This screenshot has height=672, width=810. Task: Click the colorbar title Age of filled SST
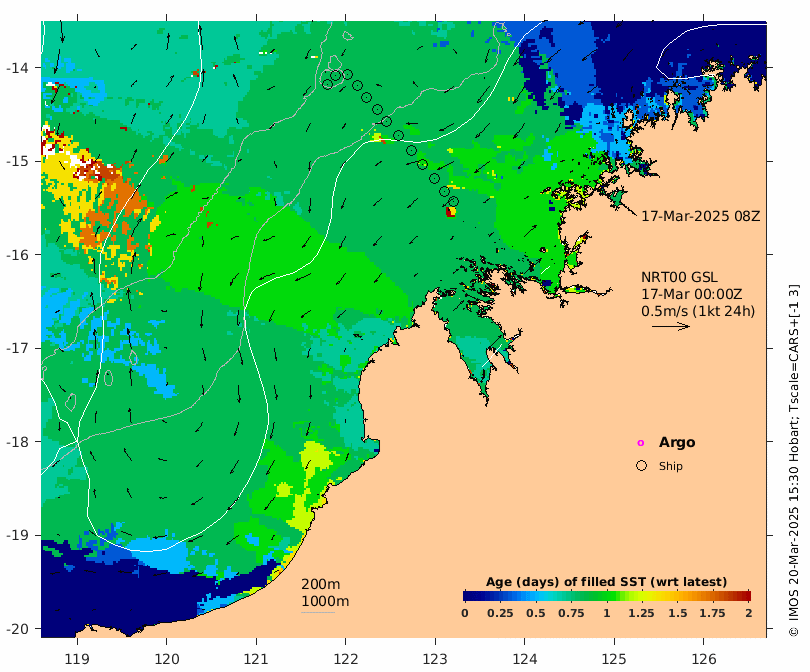point(606,582)
